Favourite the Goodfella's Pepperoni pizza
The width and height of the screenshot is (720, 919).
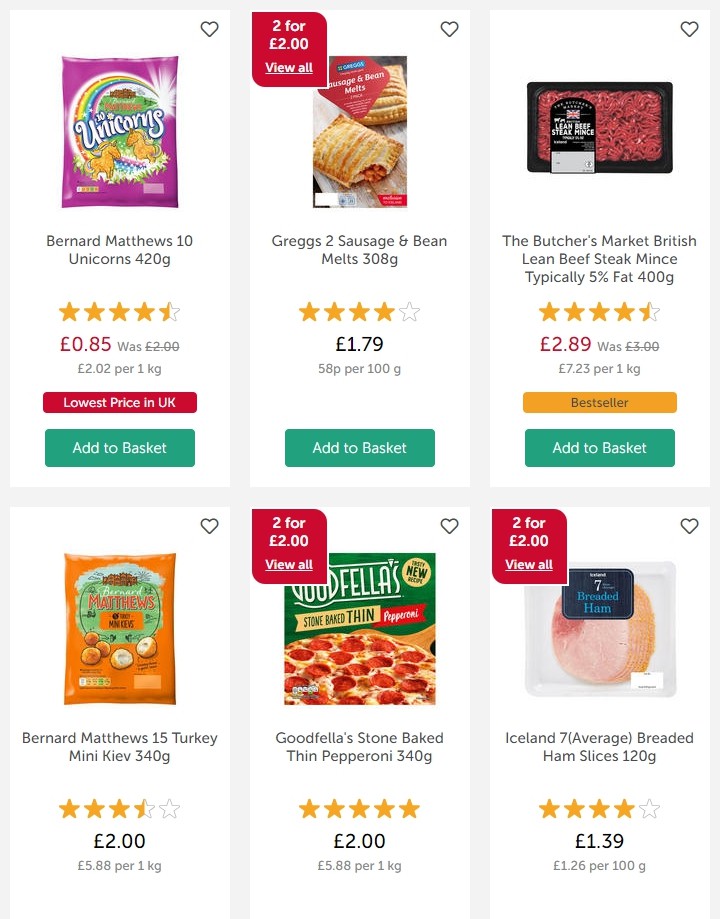pos(449,526)
